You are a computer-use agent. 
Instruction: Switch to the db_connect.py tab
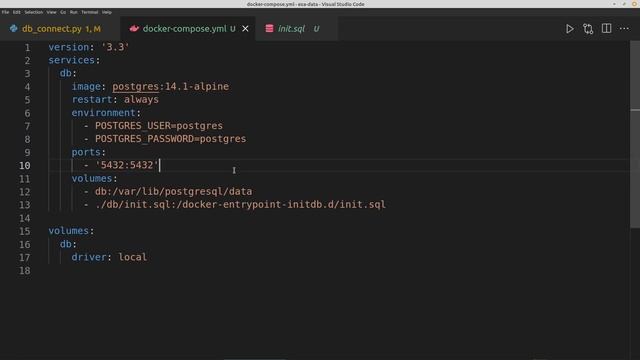tap(60, 29)
